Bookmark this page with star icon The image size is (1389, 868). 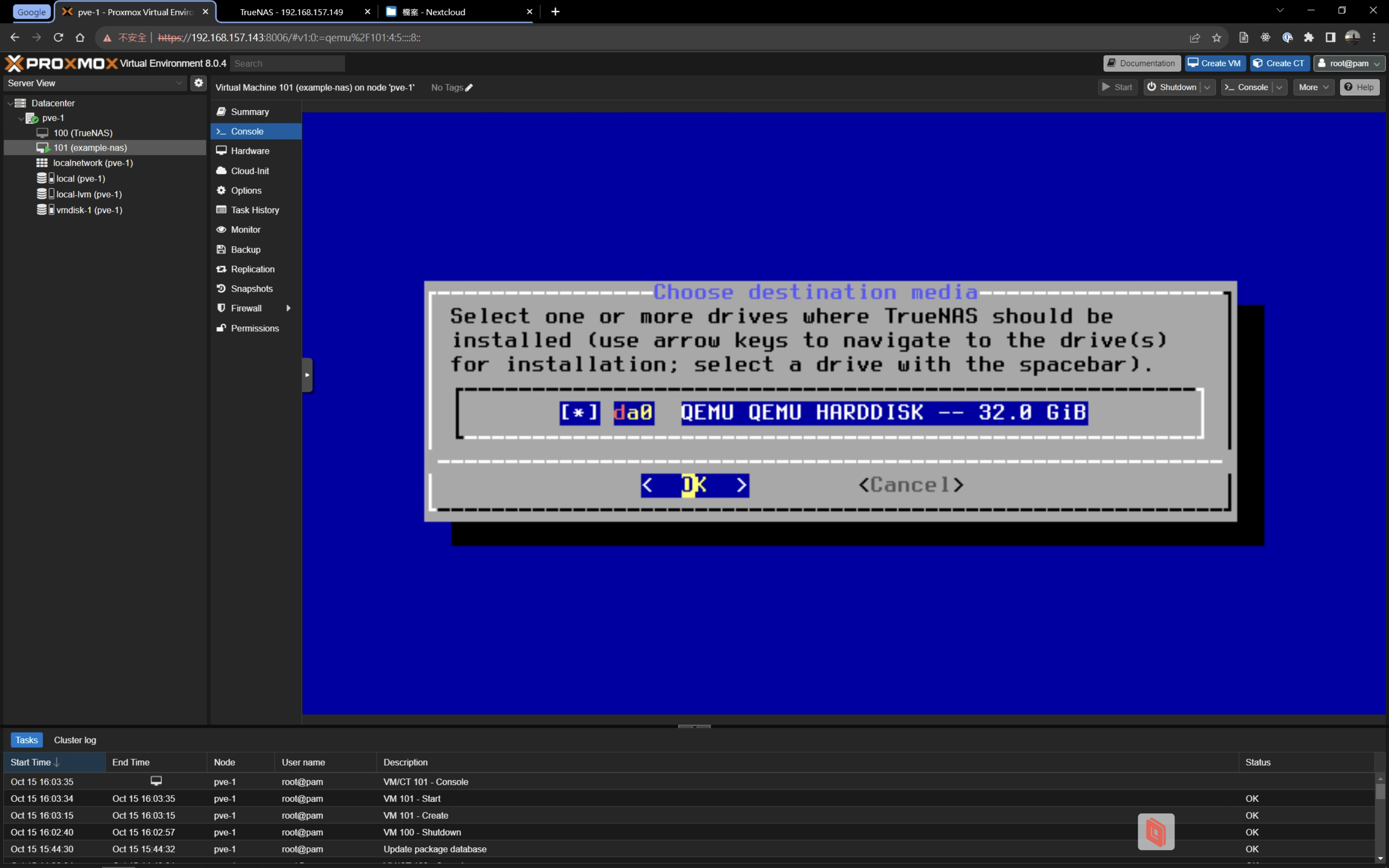coord(1216,38)
